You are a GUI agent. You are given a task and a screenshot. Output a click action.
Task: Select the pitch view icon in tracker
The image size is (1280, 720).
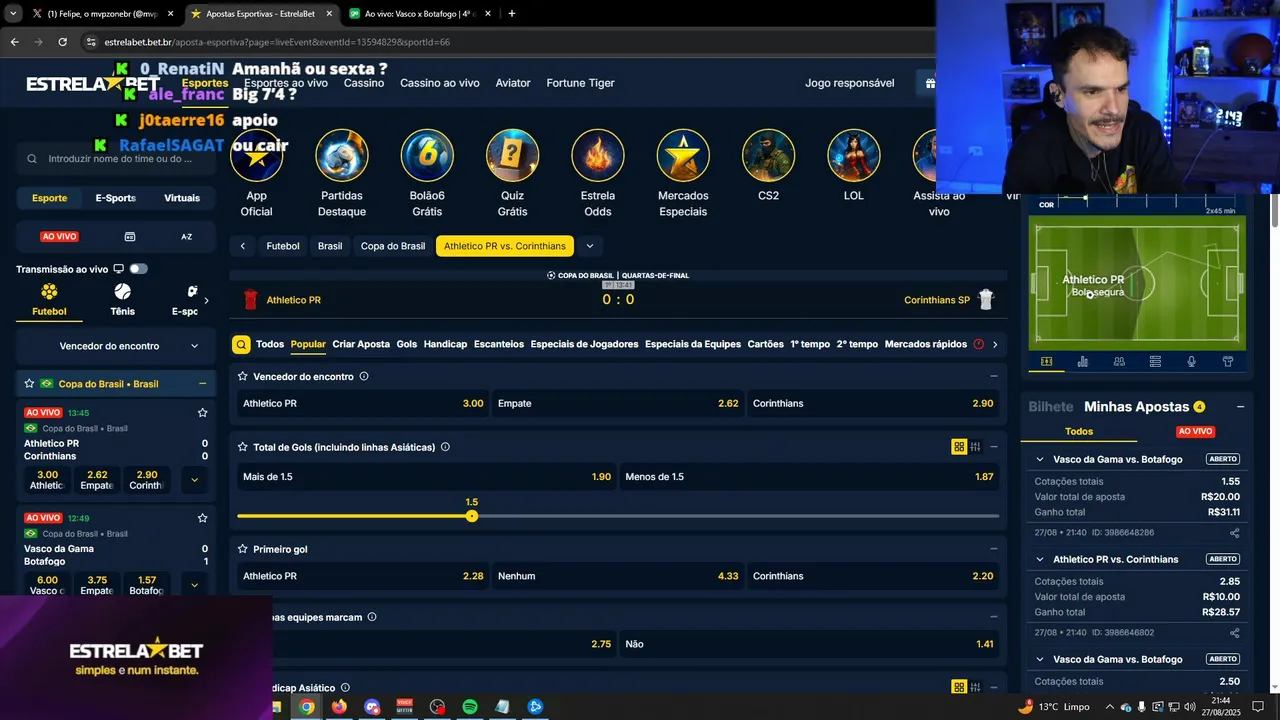[1046, 362]
